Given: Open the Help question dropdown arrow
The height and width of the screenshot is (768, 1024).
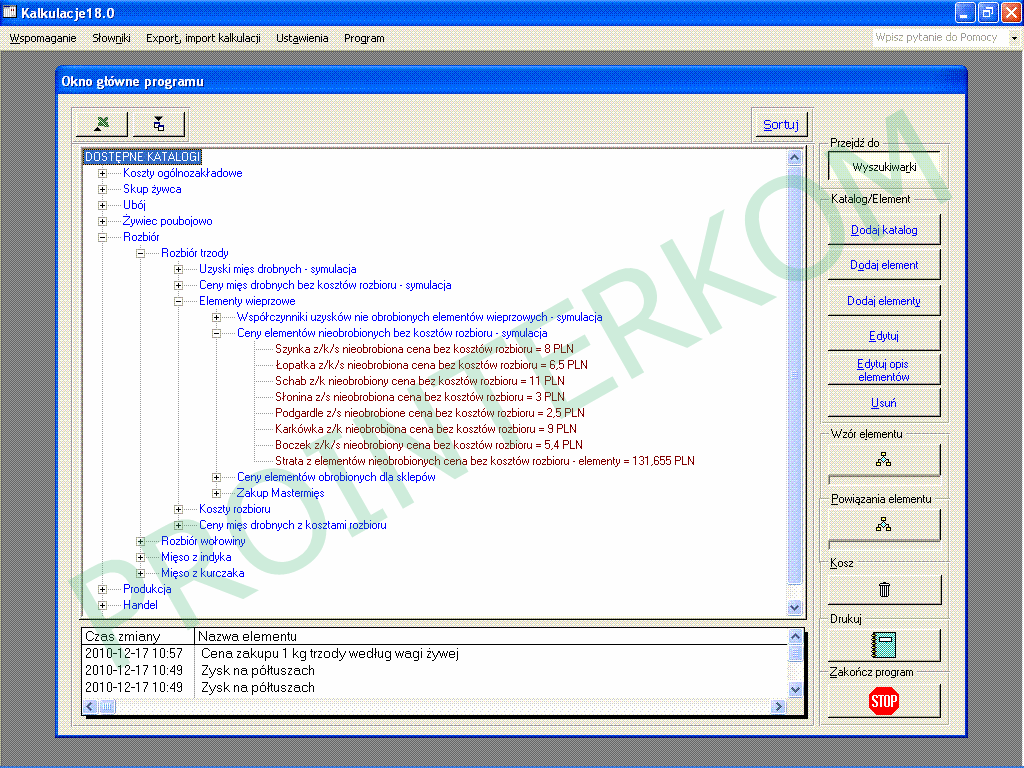Looking at the screenshot, I should pyautogui.click(x=1013, y=38).
